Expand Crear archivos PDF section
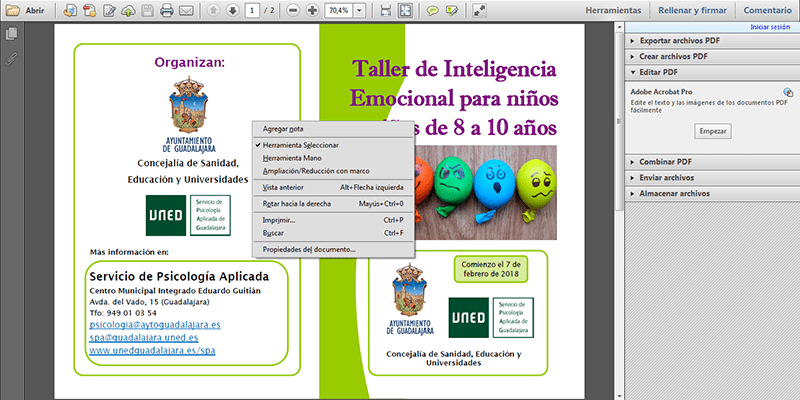This screenshot has height=400, width=800. [x=712, y=57]
